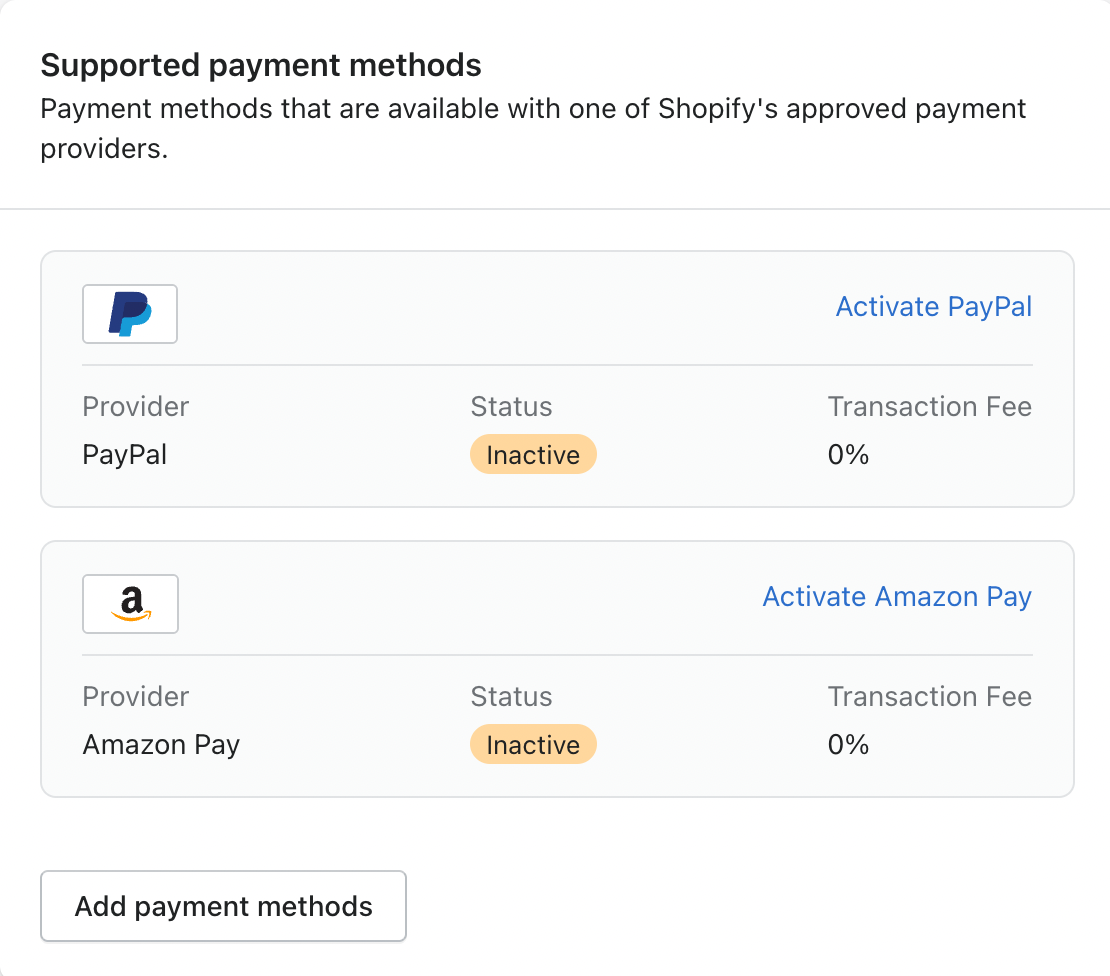Click the Activate Amazon Pay link

[897, 597]
